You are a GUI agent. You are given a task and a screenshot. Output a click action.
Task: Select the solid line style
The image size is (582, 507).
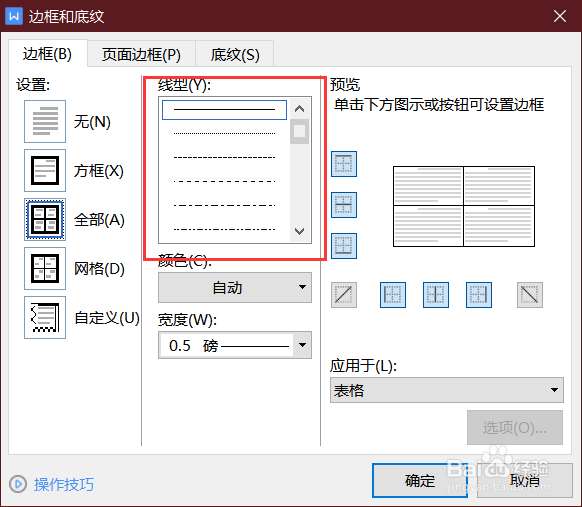click(x=224, y=110)
